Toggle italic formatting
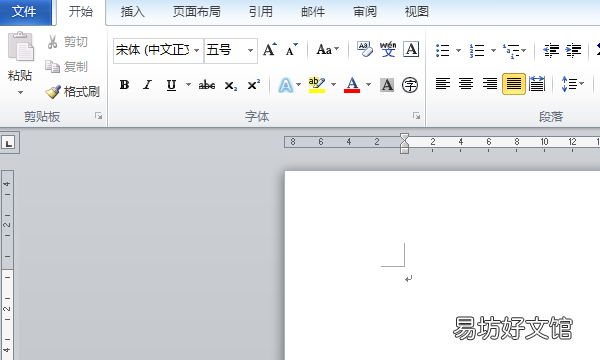 148,85
